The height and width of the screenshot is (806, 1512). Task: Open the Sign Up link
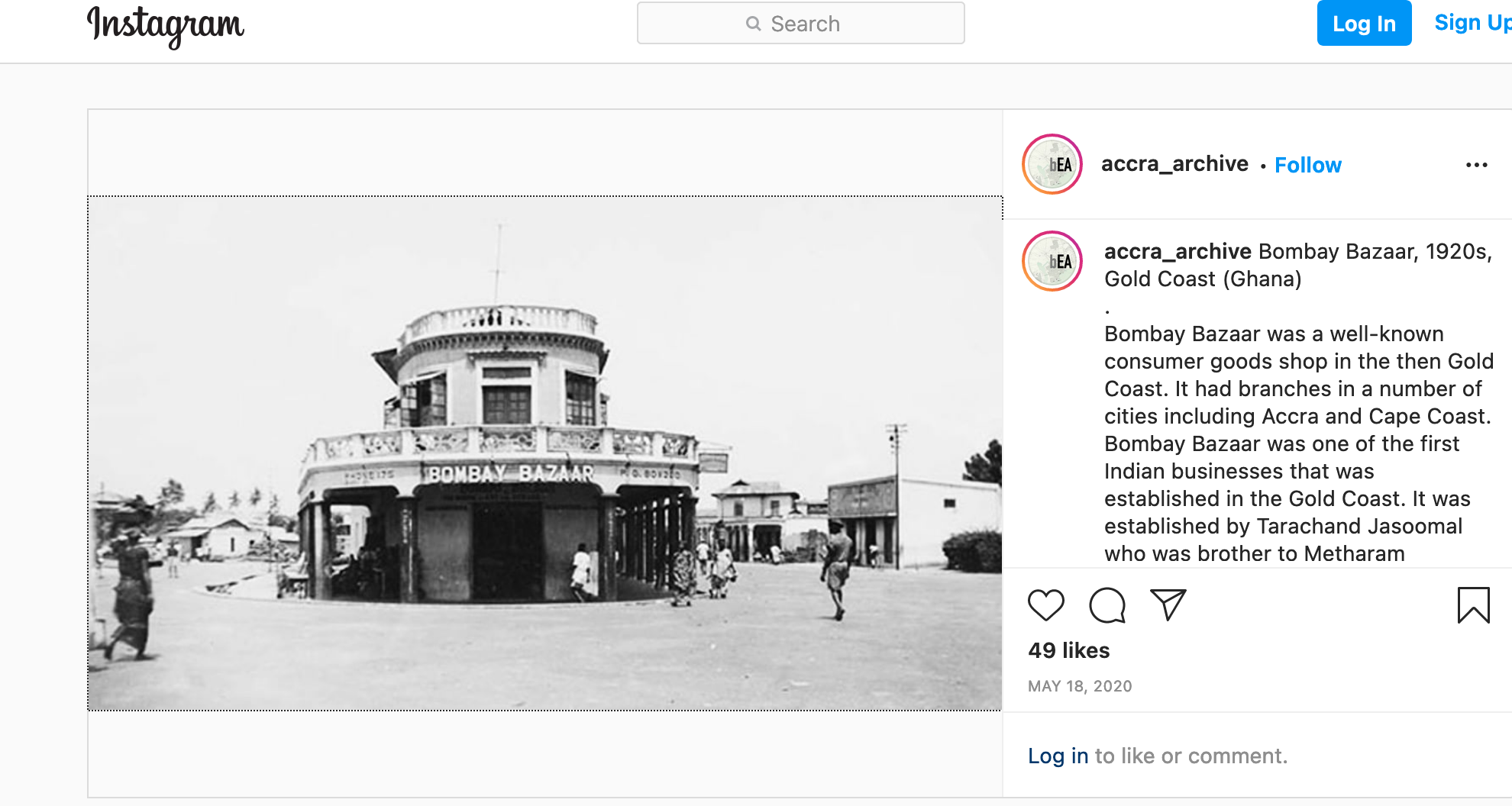pos(1472,23)
